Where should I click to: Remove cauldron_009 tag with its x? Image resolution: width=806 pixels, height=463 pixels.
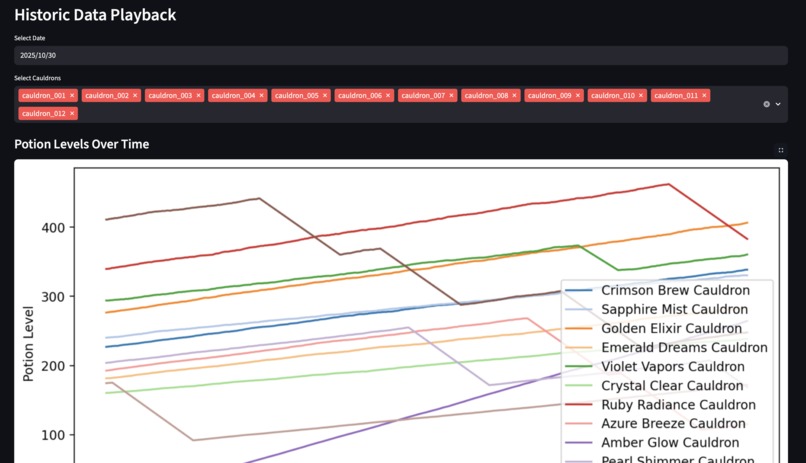(578, 96)
